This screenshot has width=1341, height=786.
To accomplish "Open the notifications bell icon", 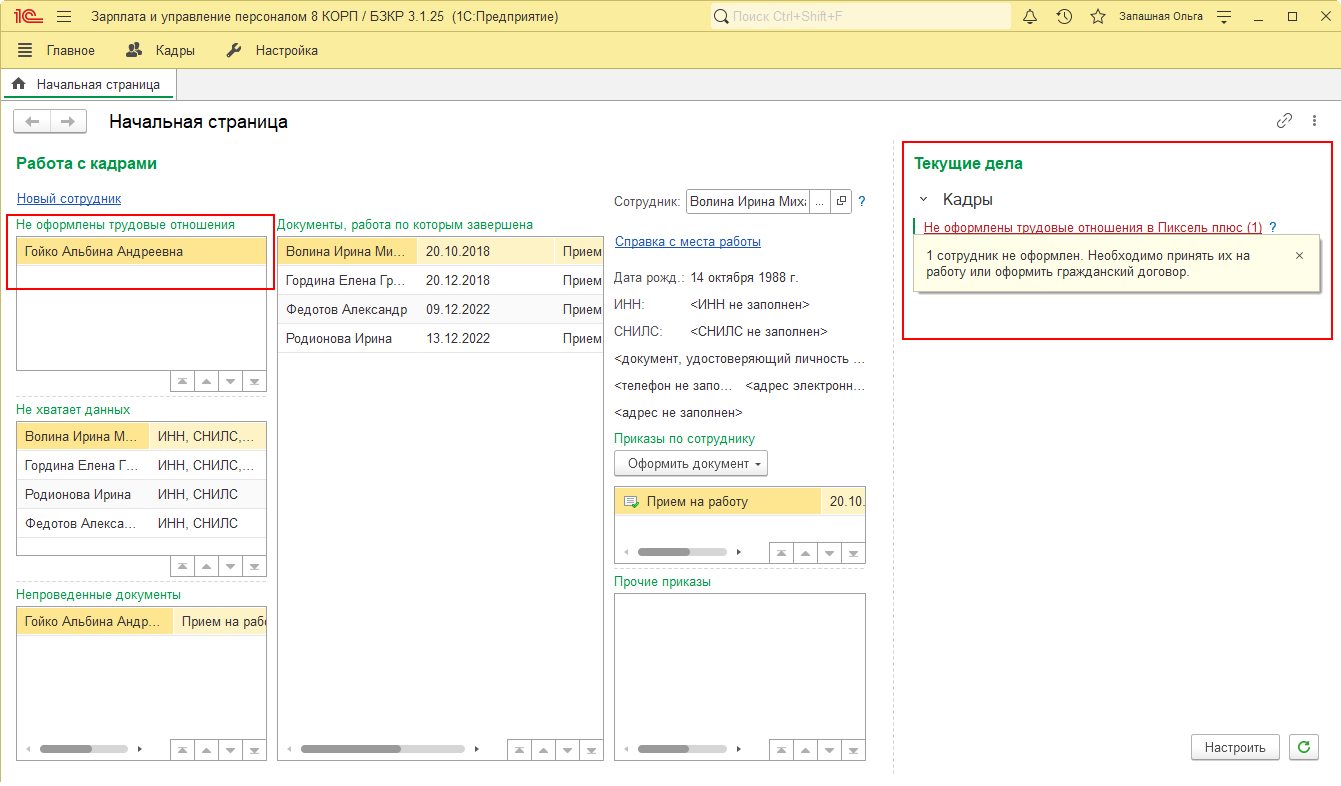I will coord(1030,17).
